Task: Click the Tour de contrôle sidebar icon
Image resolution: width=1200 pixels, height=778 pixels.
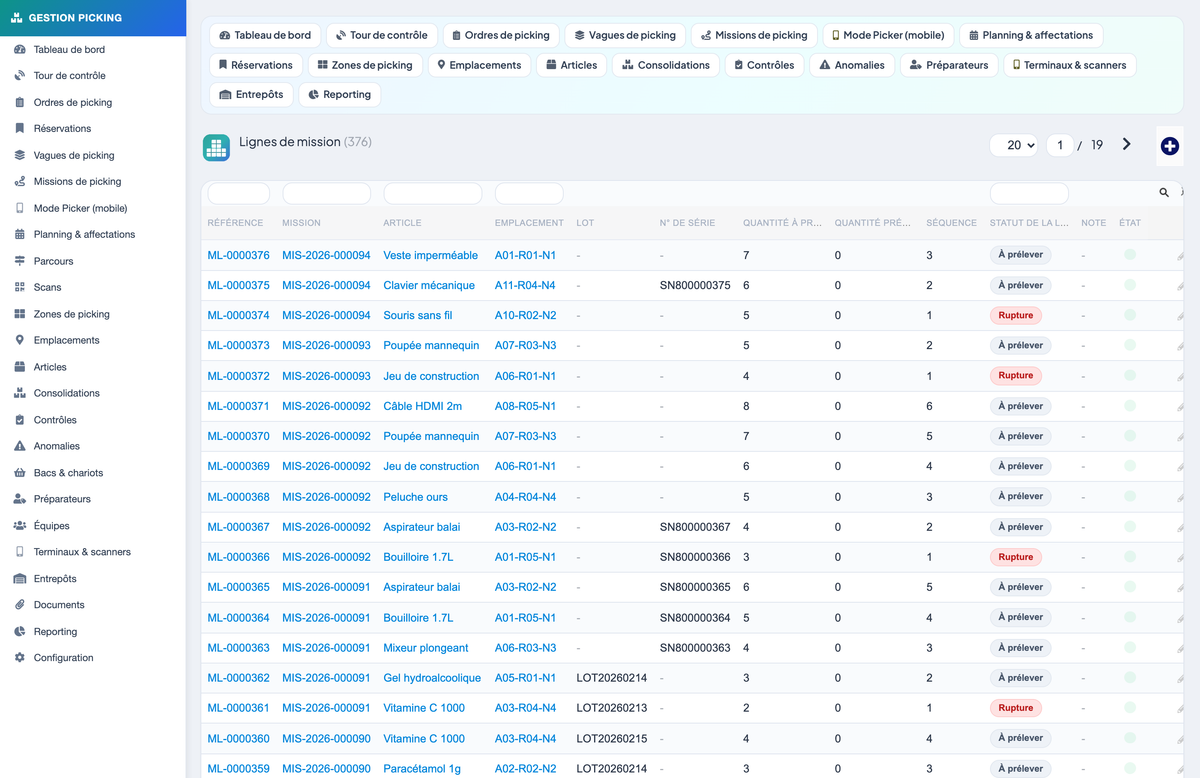Action: [20, 76]
